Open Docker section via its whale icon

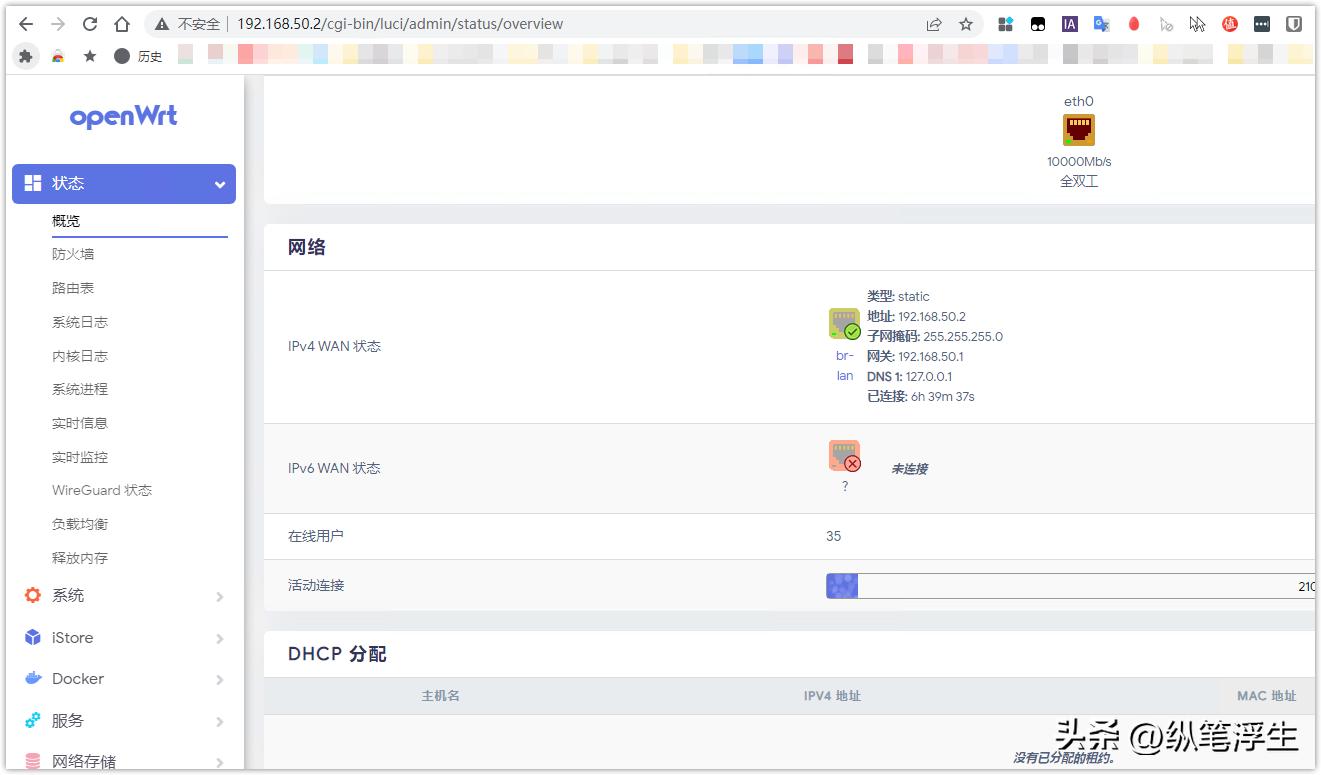[31, 679]
